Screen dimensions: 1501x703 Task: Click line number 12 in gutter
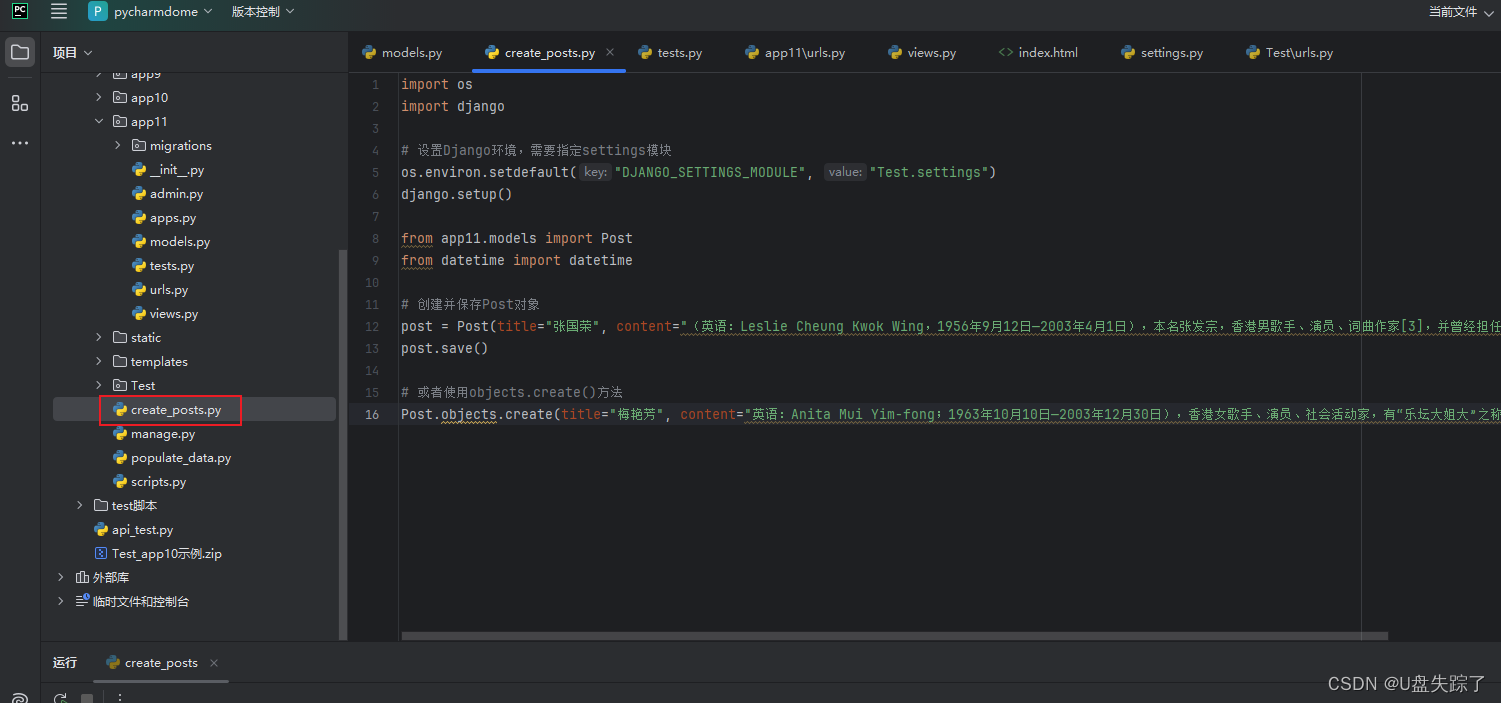coord(373,326)
